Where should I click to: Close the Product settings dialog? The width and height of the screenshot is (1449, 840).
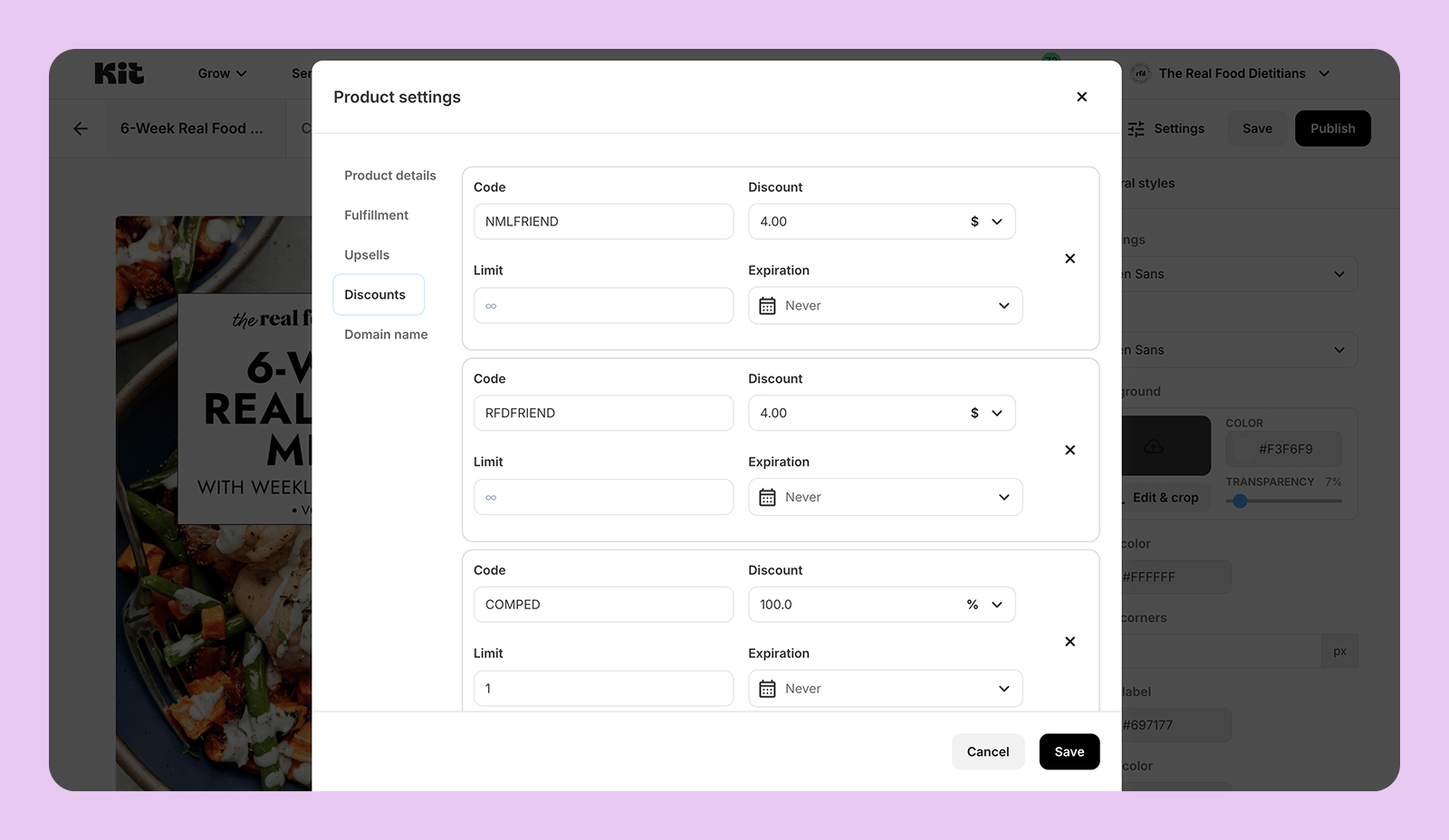tap(1081, 97)
